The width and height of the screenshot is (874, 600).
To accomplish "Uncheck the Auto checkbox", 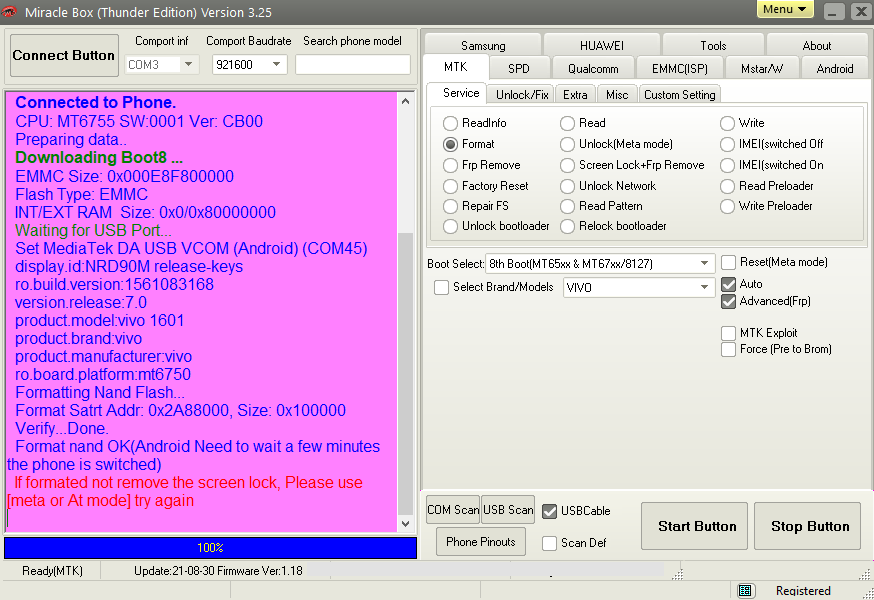I will tap(729, 284).
